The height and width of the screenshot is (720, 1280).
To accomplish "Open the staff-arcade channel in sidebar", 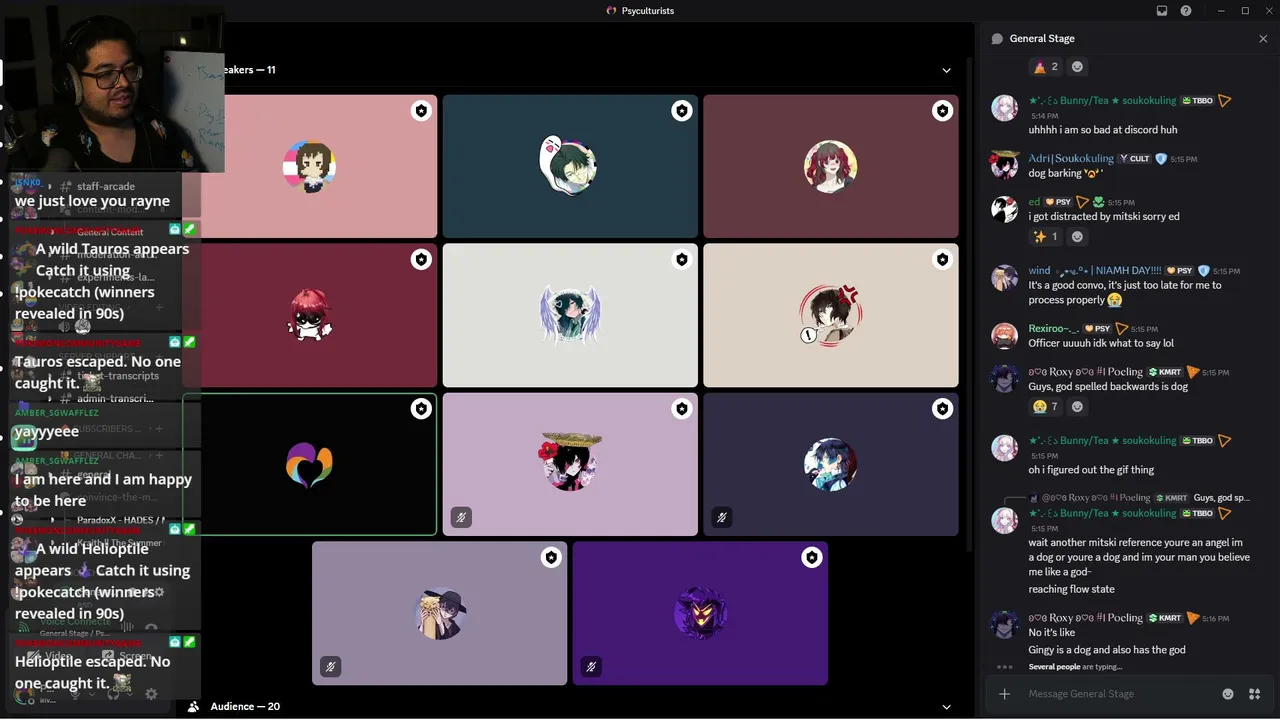I will click(106, 186).
